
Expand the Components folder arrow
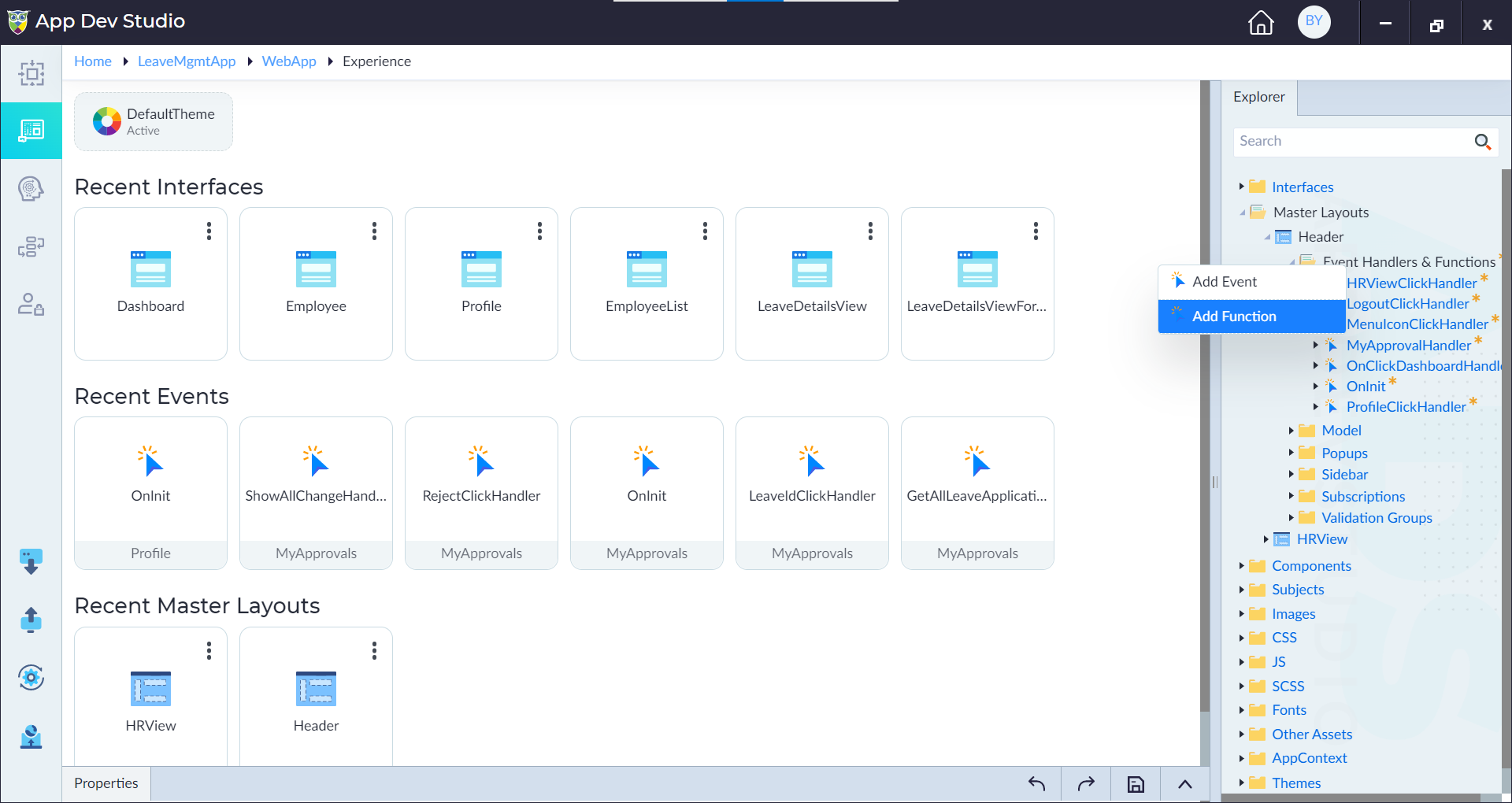click(x=1241, y=565)
